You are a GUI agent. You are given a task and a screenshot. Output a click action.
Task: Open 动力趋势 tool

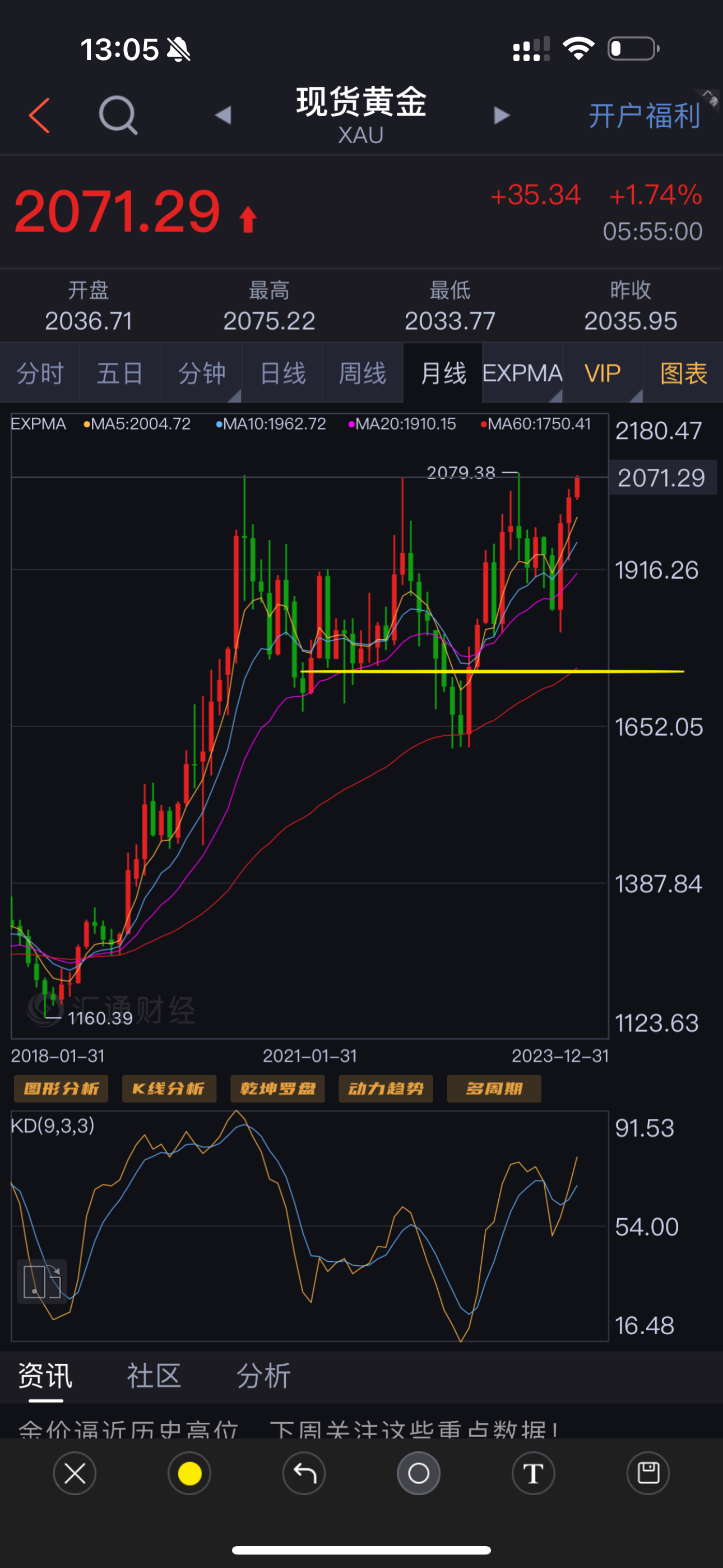386,1089
